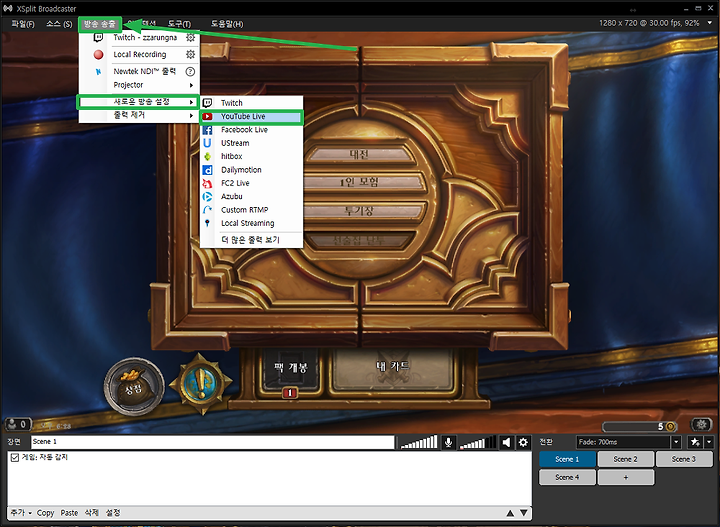The height and width of the screenshot is (527, 720).
Task: Open audio settings gear icon
Action: (x=523, y=443)
